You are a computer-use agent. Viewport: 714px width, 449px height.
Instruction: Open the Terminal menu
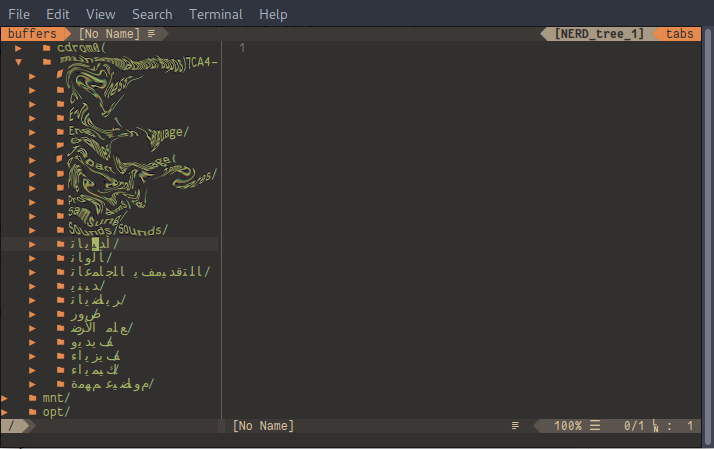tap(216, 15)
